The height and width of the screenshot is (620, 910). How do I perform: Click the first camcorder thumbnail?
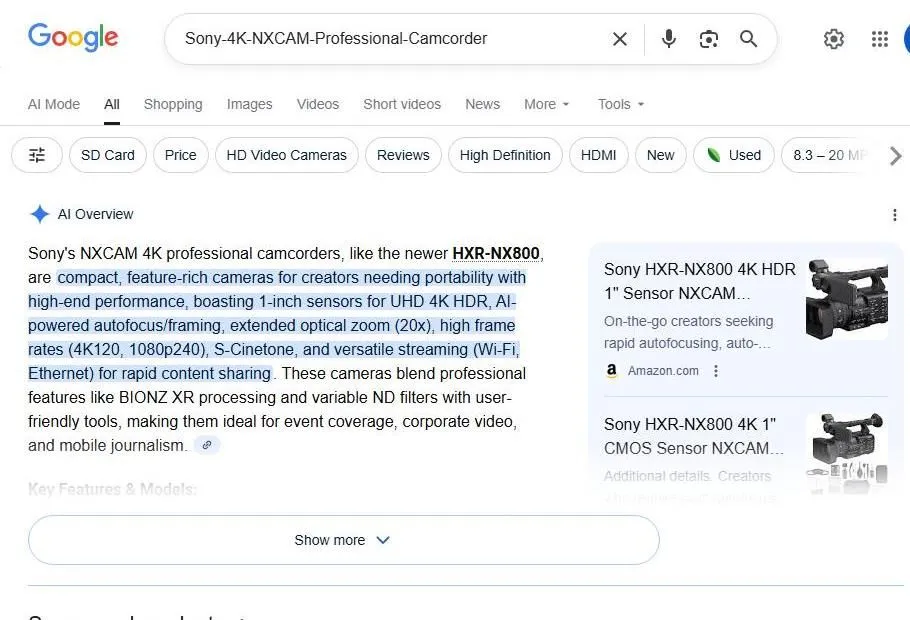pyautogui.click(x=847, y=299)
